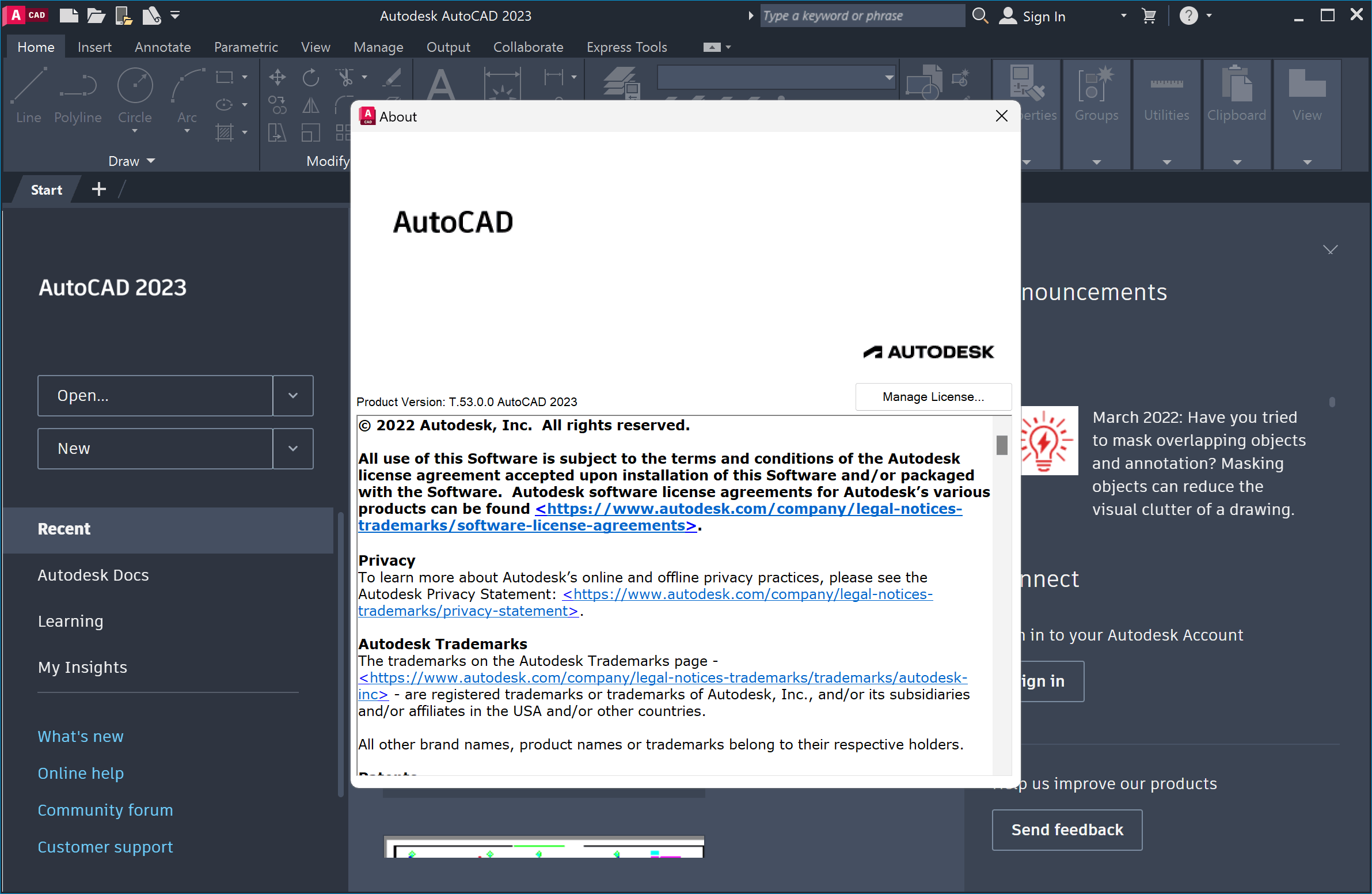1372x894 pixels.
Task: Click the Open... button on Start page
Action: tap(155, 396)
